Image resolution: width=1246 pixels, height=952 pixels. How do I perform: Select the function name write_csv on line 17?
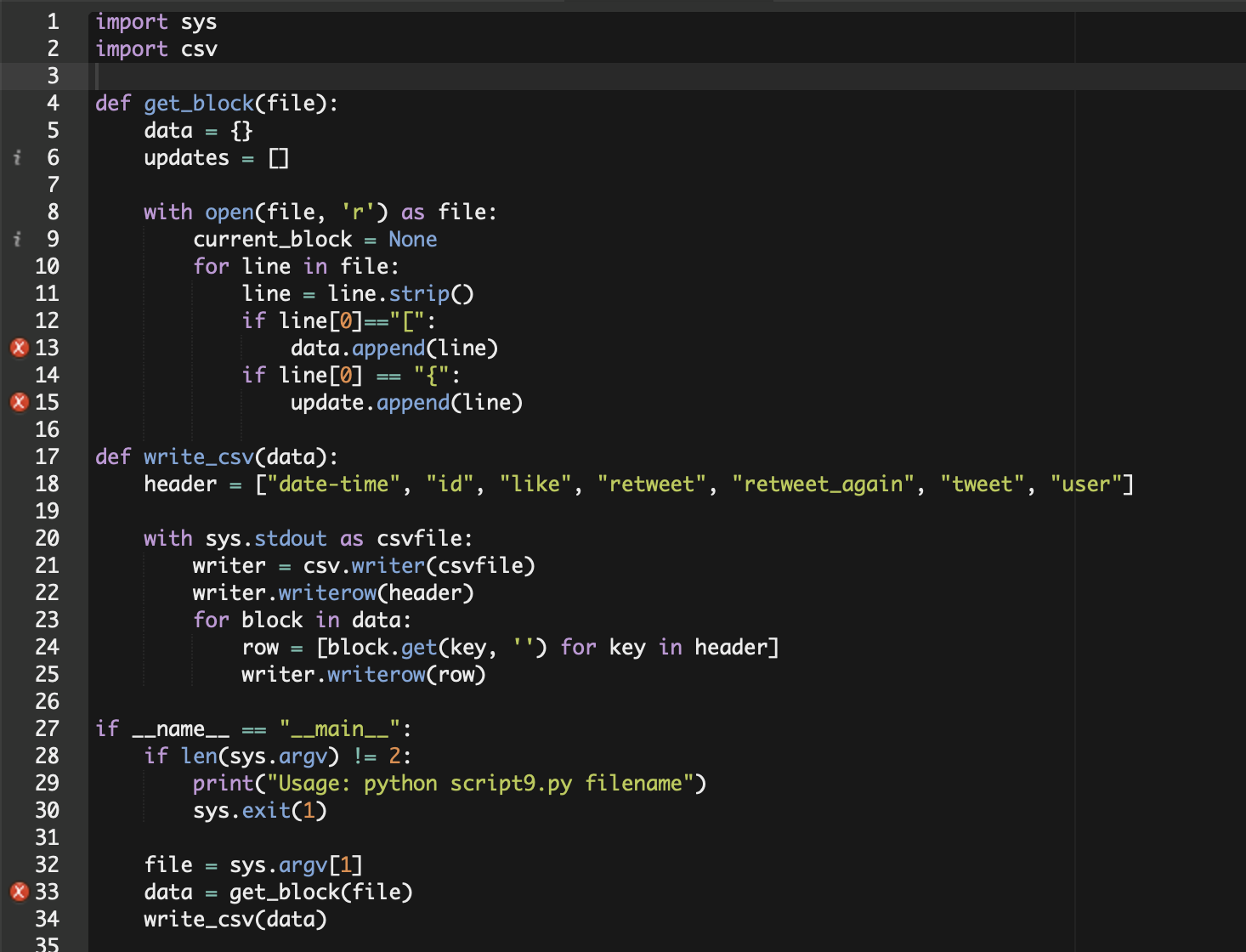[x=197, y=456]
